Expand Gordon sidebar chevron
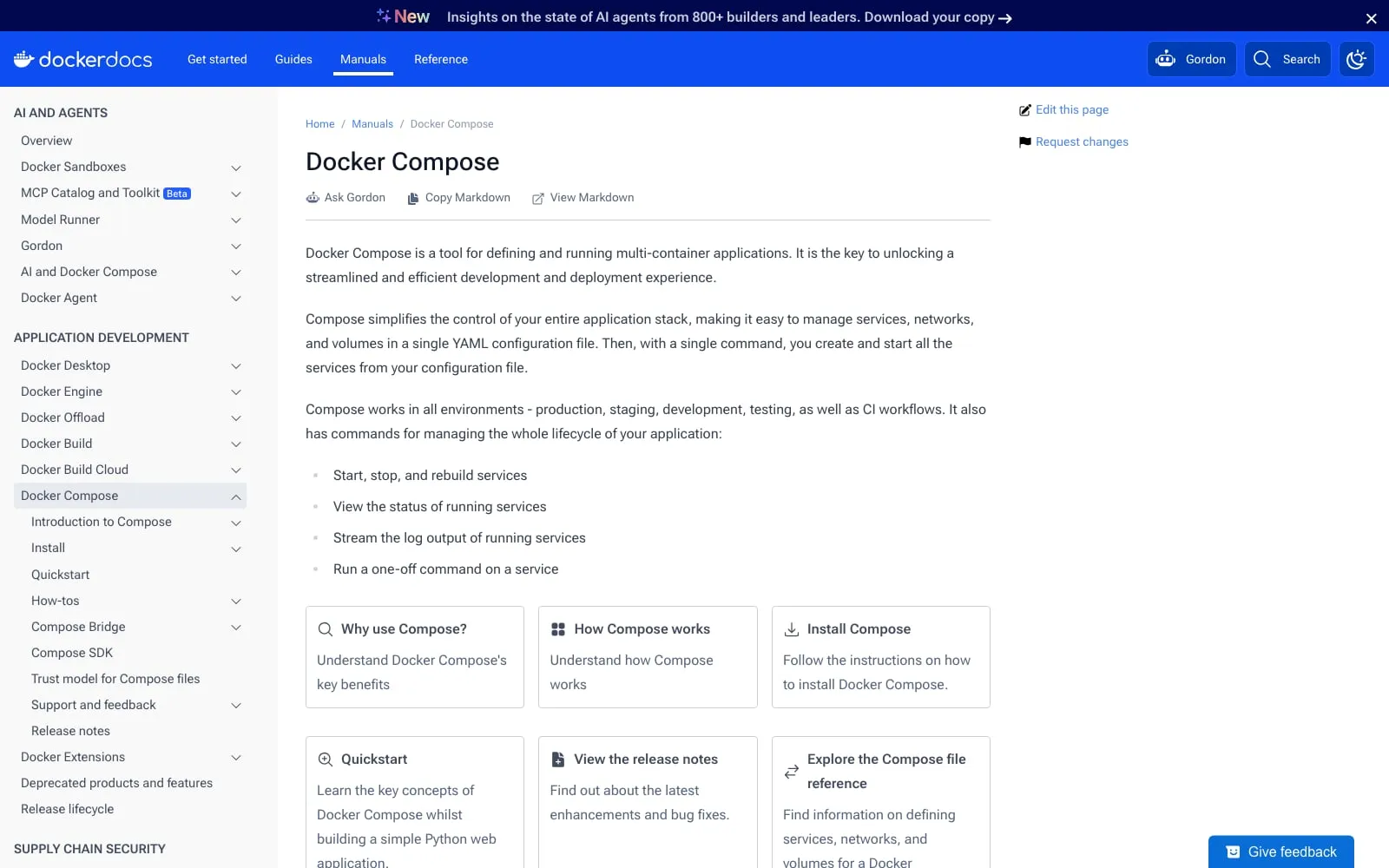This screenshot has height=868, width=1389. (235, 247)
